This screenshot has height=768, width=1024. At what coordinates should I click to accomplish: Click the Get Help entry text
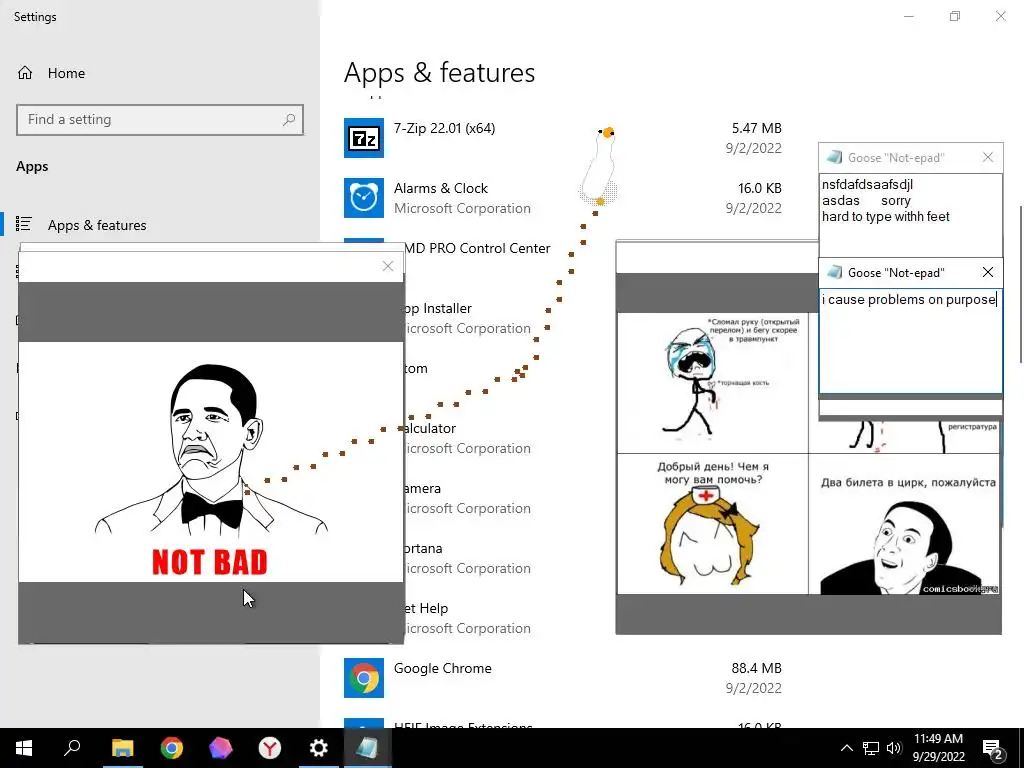click(426, 609)
